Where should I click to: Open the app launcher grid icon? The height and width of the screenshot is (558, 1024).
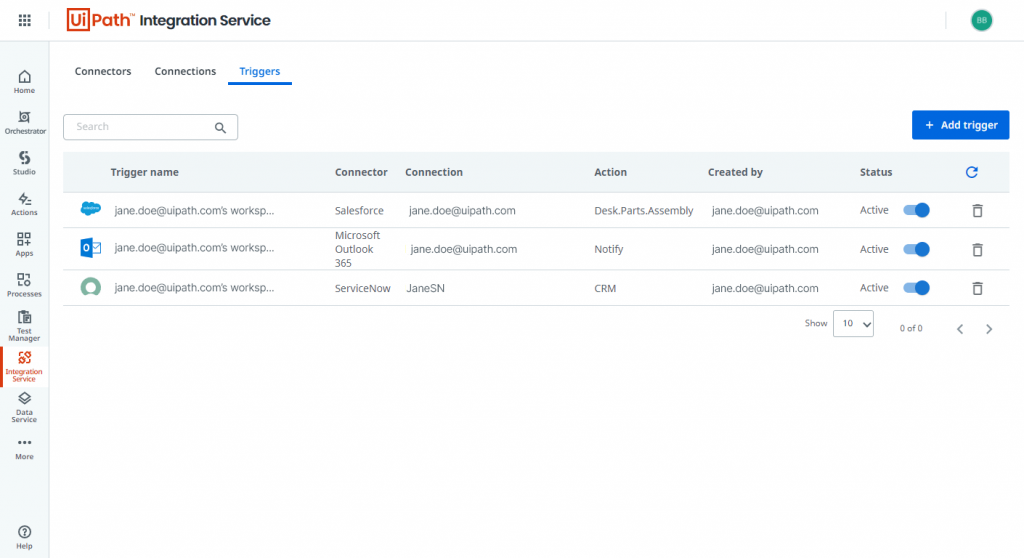(25, 20)
